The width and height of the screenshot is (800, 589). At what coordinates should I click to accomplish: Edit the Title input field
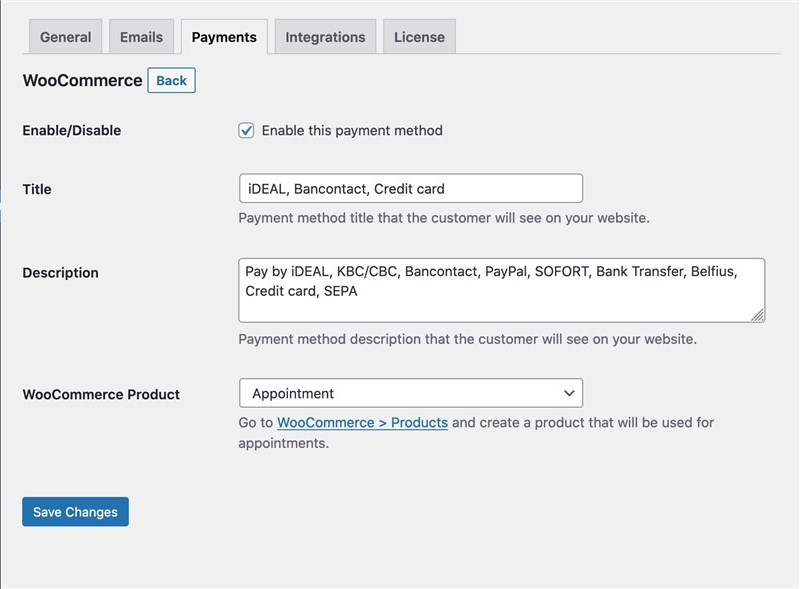(411, 188)
